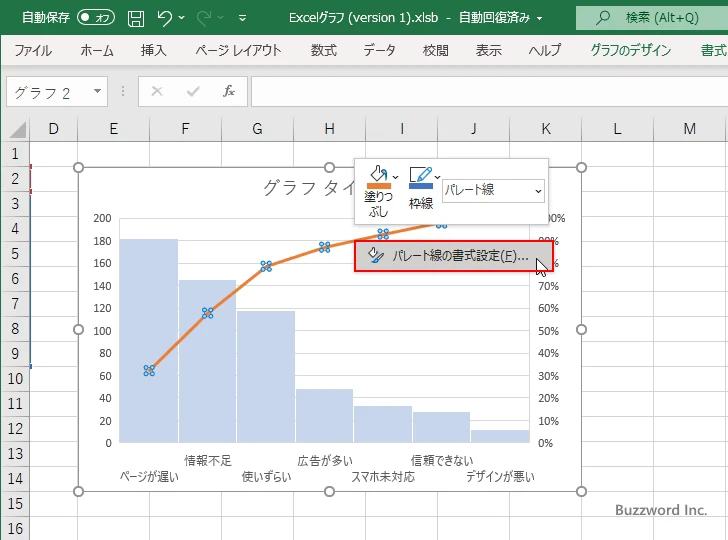This screenshot has width=728, height=540.
Task: Click the 枠線 outline pen icon
Action: (x=421, y=177)
